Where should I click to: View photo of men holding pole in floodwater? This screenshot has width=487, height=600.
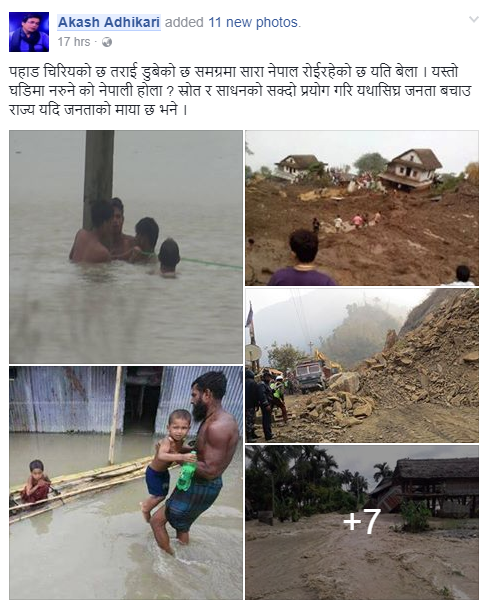coord(126,247)
